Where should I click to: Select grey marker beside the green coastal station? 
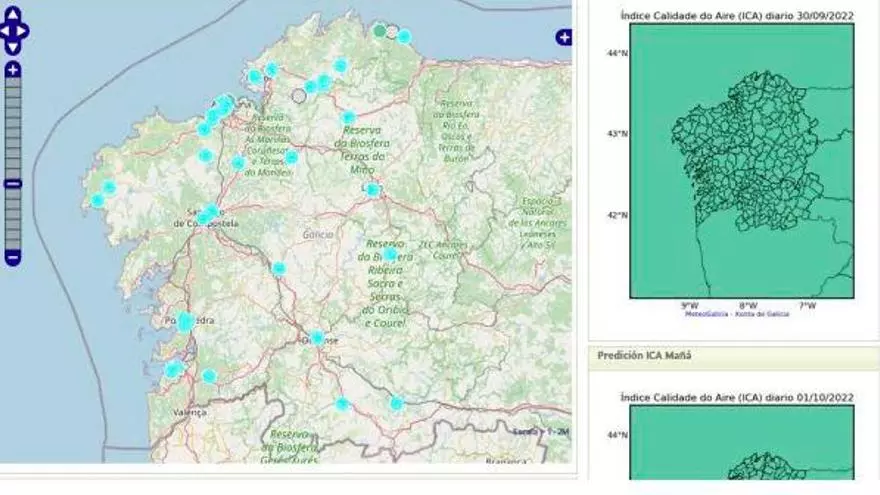(x=393, y=32)
